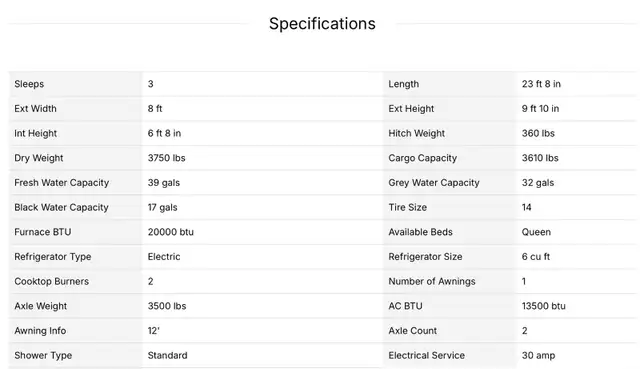This screenshot has width=640, height=369.
Task: Click the Specifications heading
Action: [x=322, y=24]
